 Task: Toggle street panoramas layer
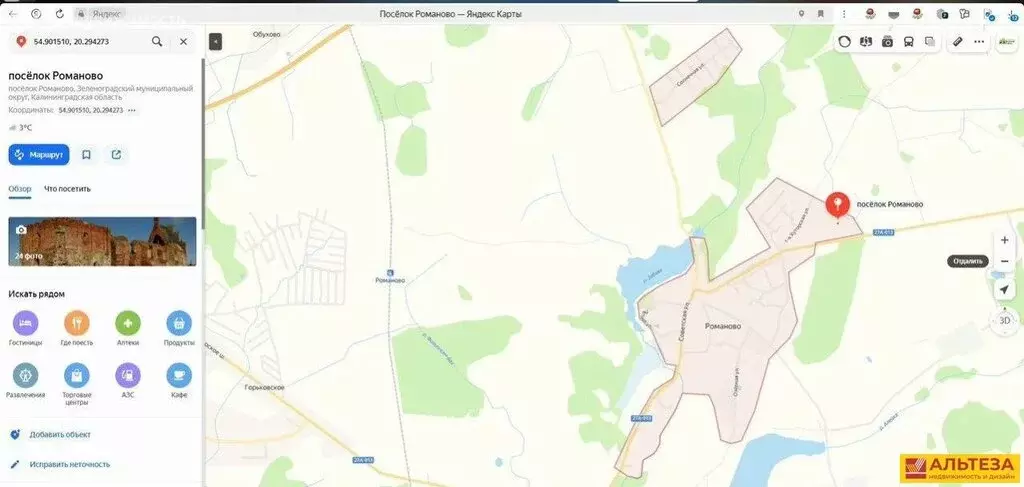(887, 42)
